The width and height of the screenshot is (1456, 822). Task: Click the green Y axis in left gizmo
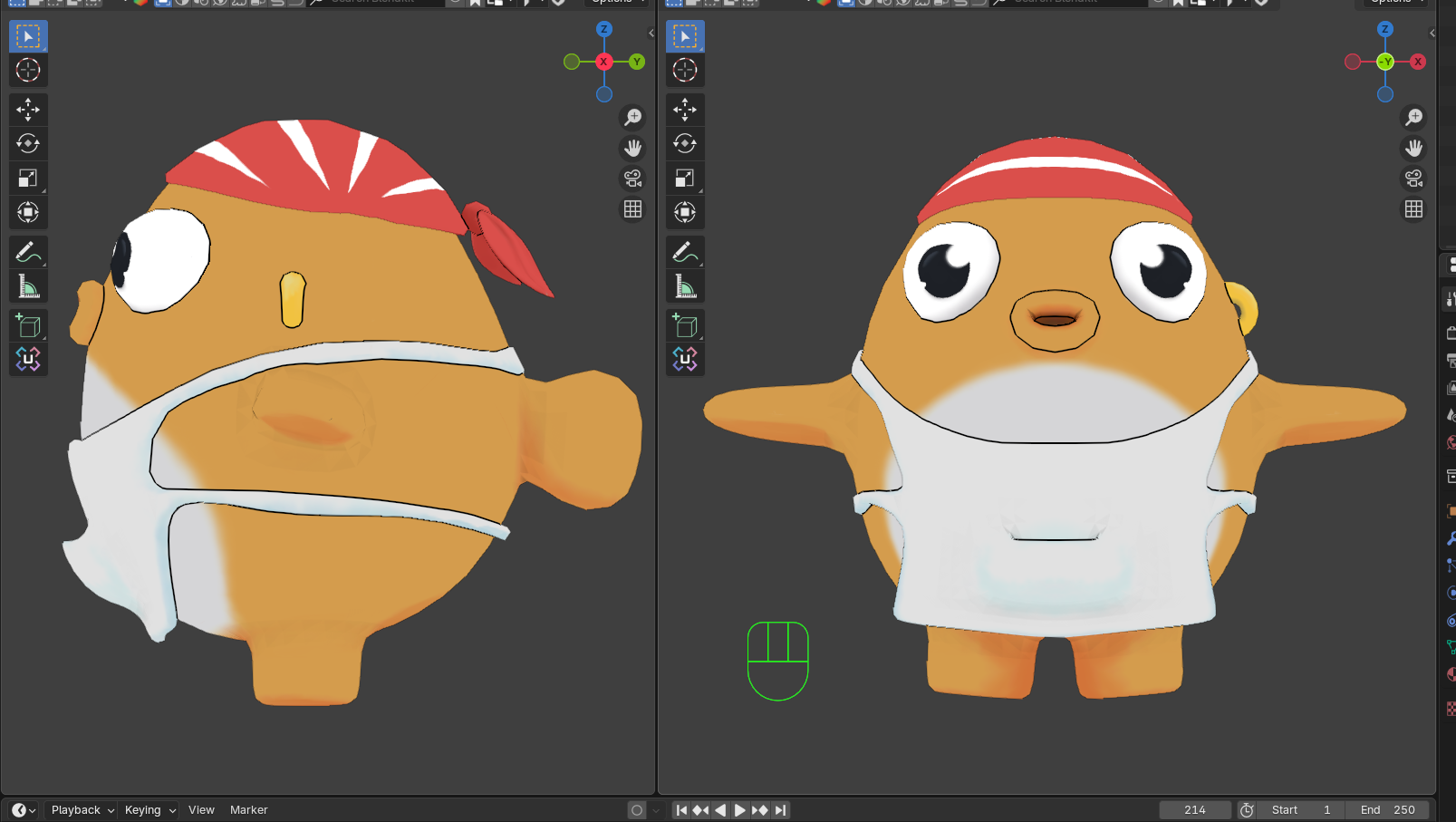pos(637,62)
